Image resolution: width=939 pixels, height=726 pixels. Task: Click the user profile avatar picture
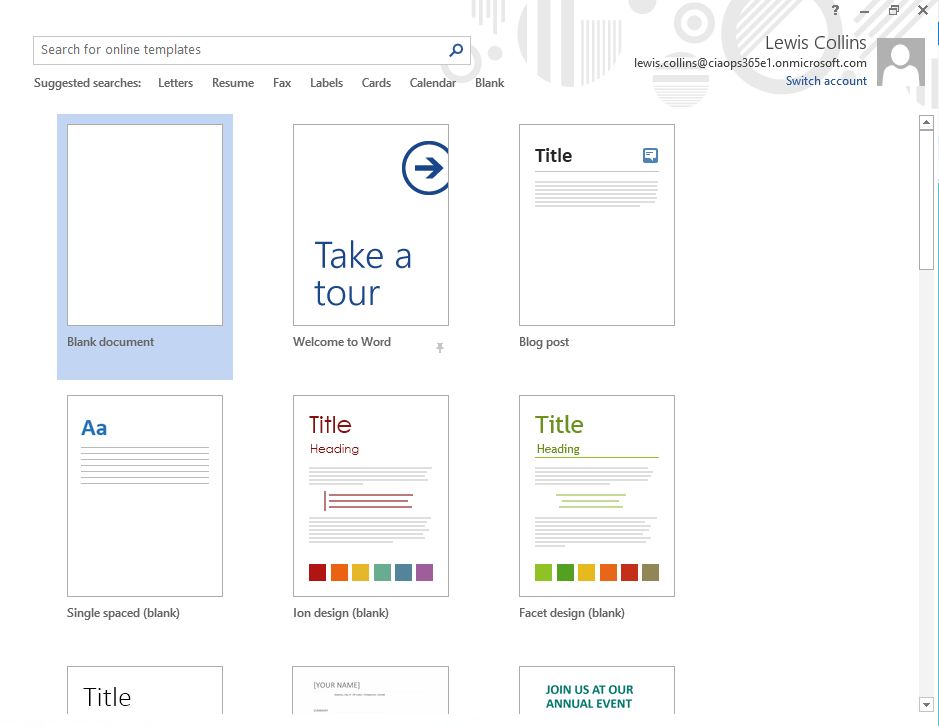tap(901, 62)
